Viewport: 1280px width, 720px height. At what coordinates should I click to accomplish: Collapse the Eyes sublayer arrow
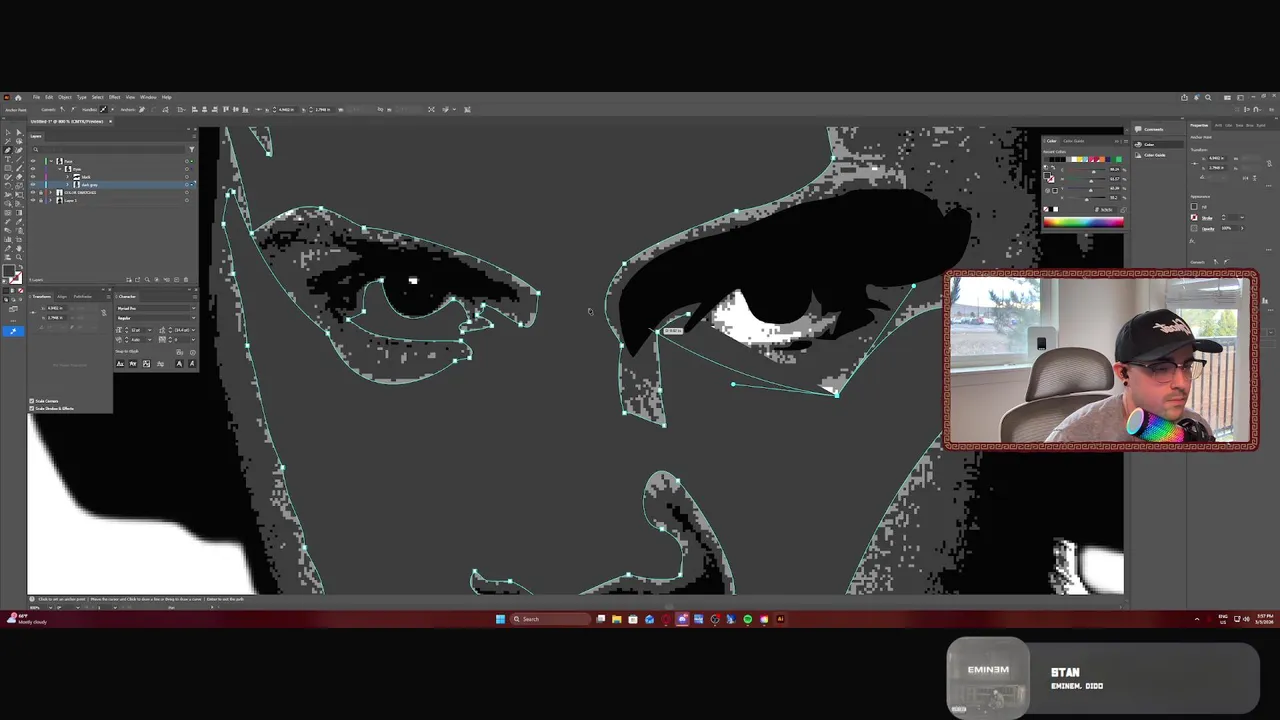[60, 169]
